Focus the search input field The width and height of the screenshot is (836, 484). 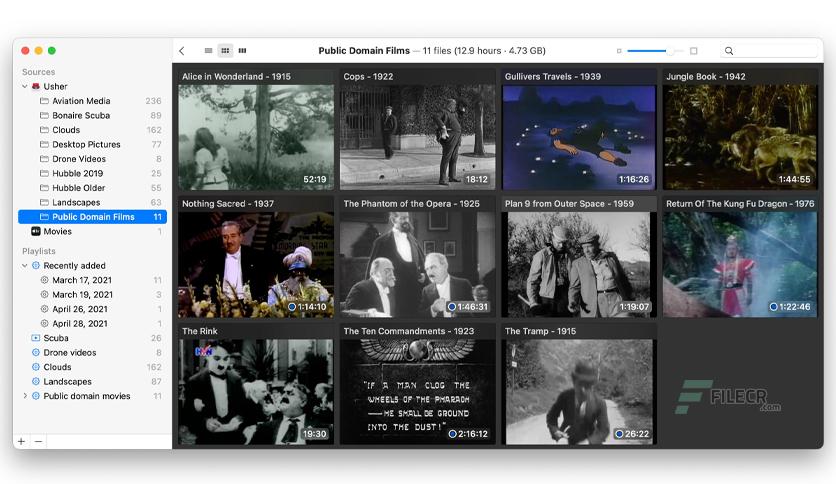pyautogui.click(x=768, y=51)
